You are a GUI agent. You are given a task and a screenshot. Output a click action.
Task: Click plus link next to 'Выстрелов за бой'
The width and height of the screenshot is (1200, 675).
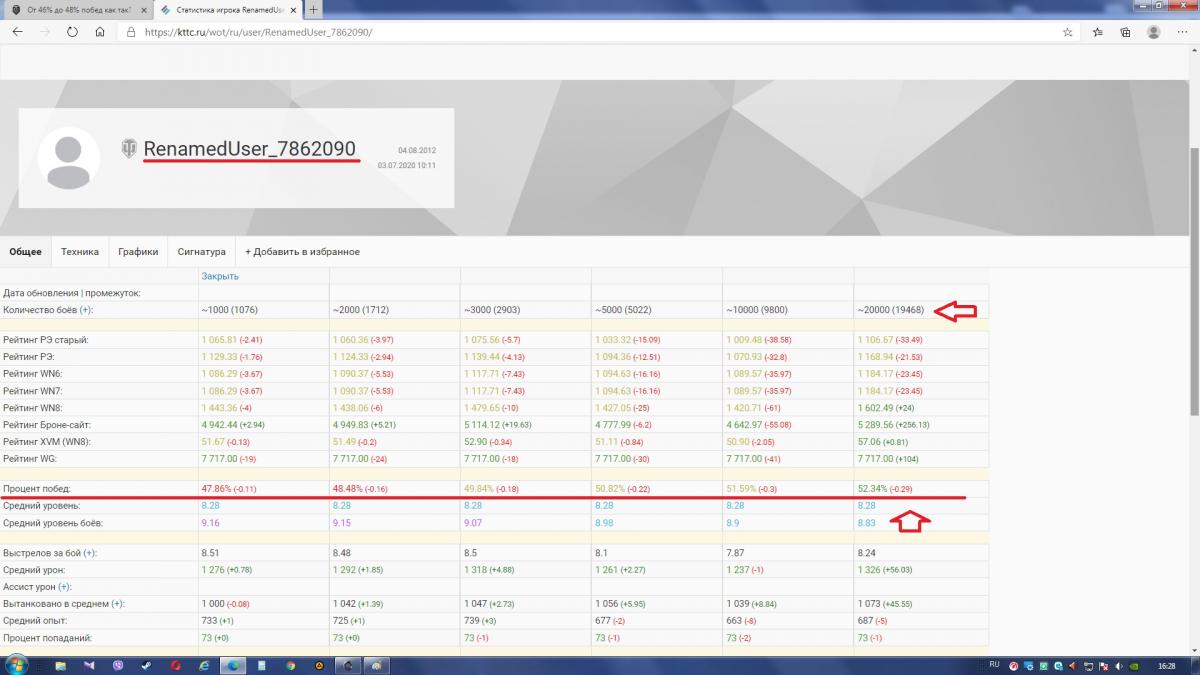click(x=90, y=553)
